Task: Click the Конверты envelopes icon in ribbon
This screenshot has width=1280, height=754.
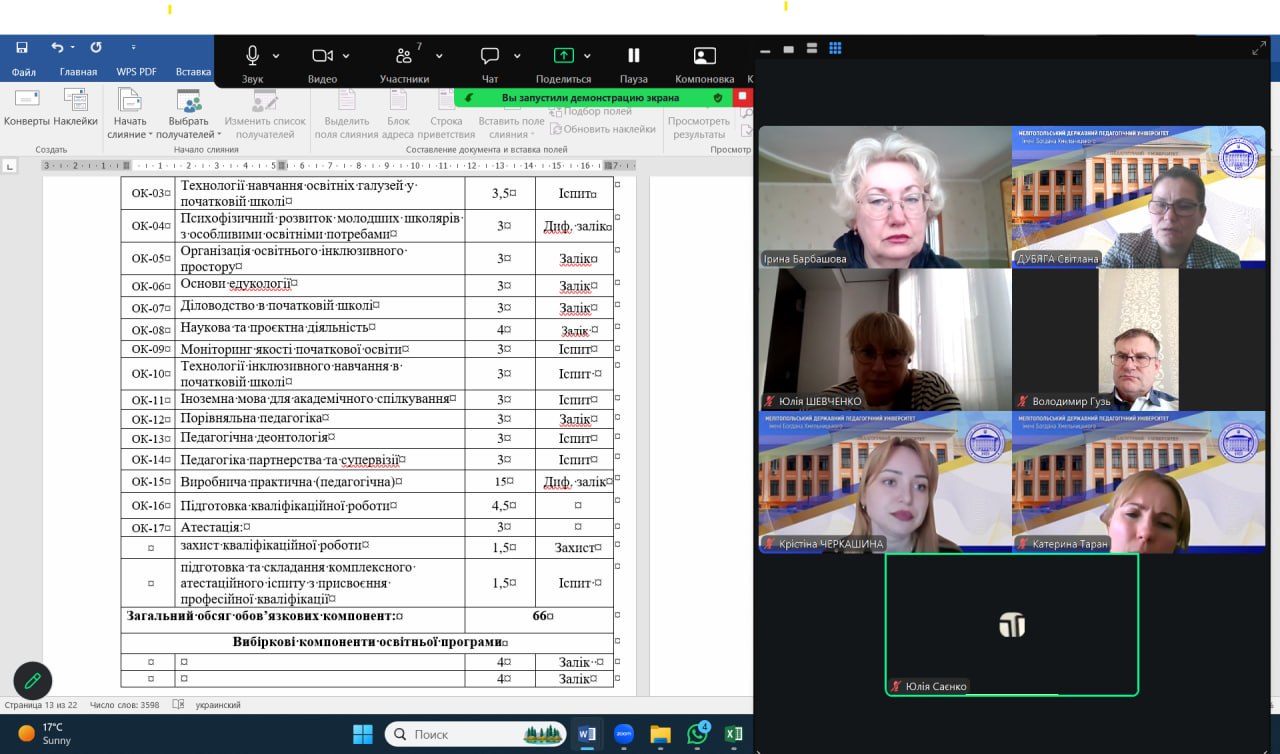Action: tap(27, 107)
